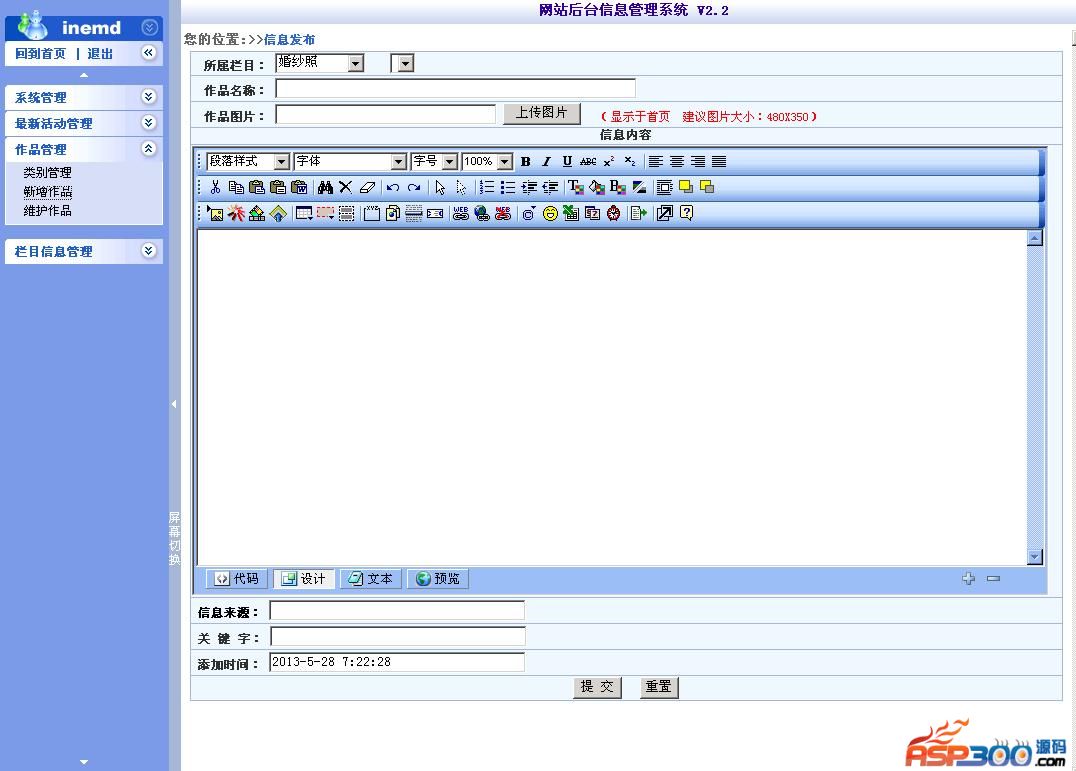This screenshot has height=771, width=1076.
Task: Switch to 预览 preview tab
Action: pos(438,579)
